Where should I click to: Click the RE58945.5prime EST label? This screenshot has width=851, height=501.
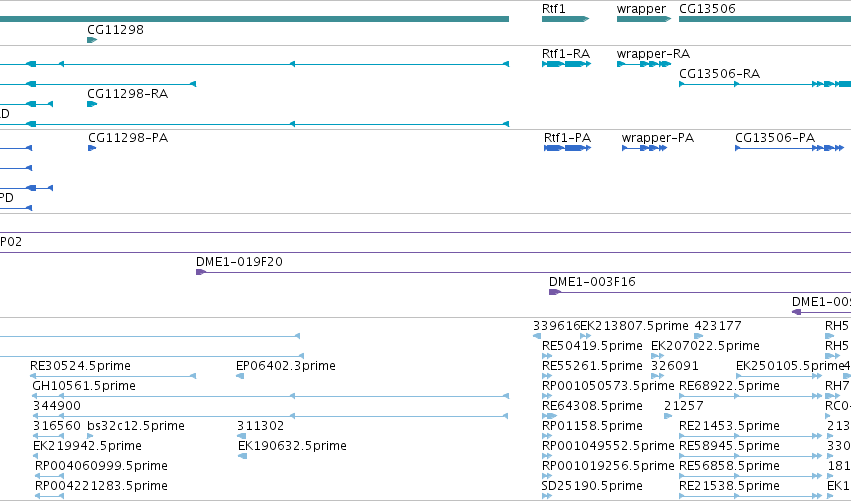click(729, 447)
